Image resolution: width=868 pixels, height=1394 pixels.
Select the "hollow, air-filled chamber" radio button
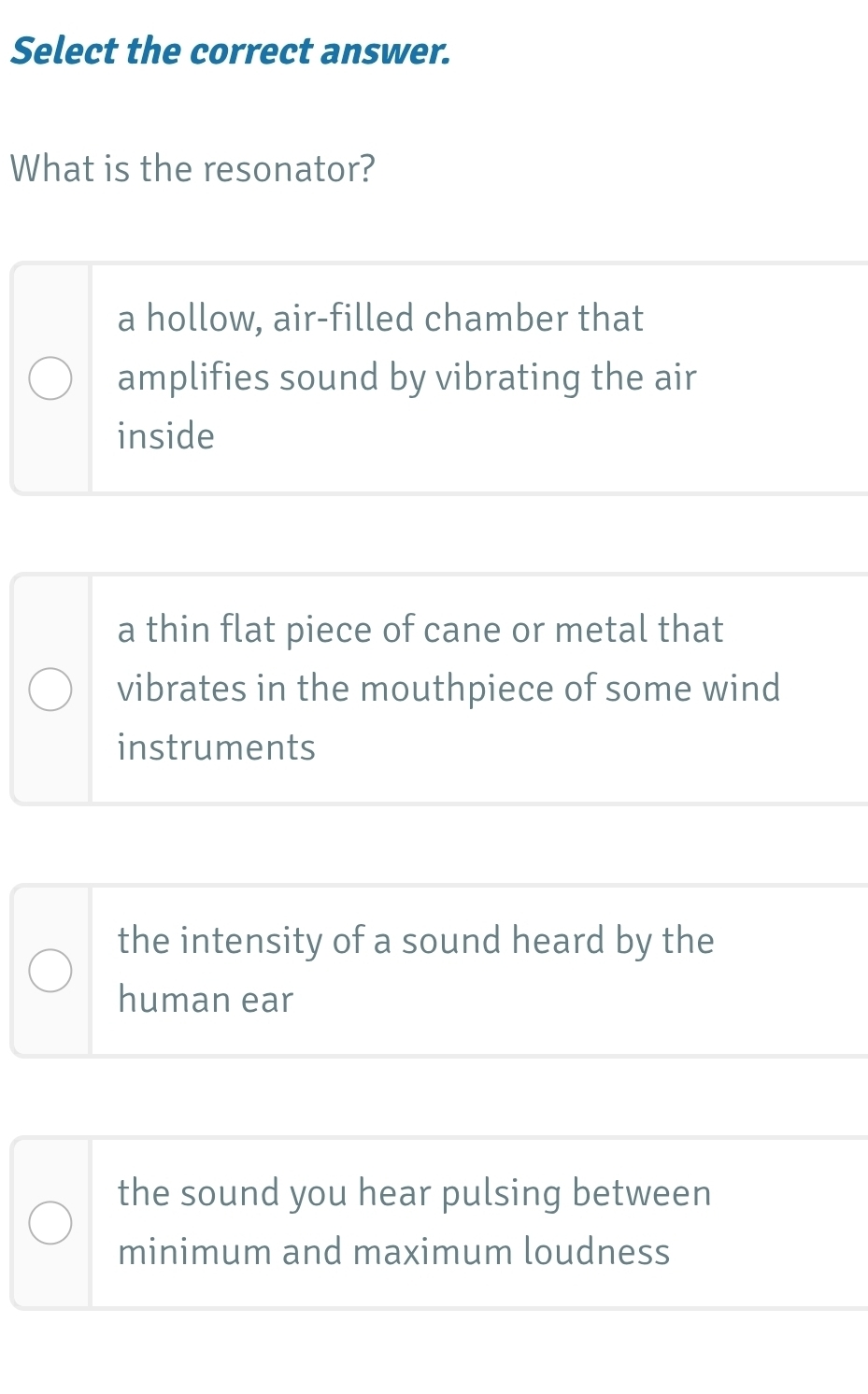(50, 378)
